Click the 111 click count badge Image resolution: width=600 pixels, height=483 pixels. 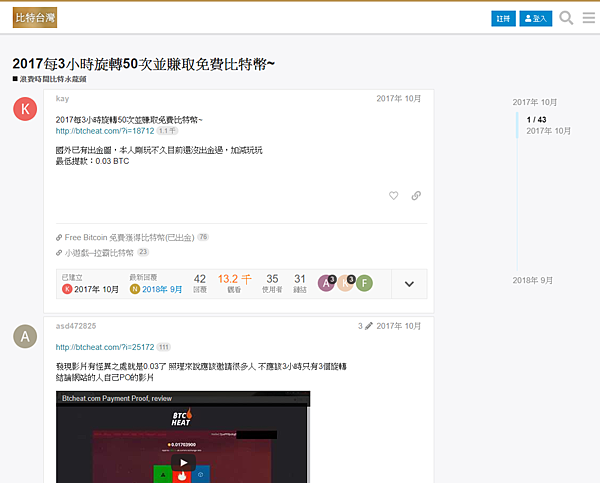(164, 347)
